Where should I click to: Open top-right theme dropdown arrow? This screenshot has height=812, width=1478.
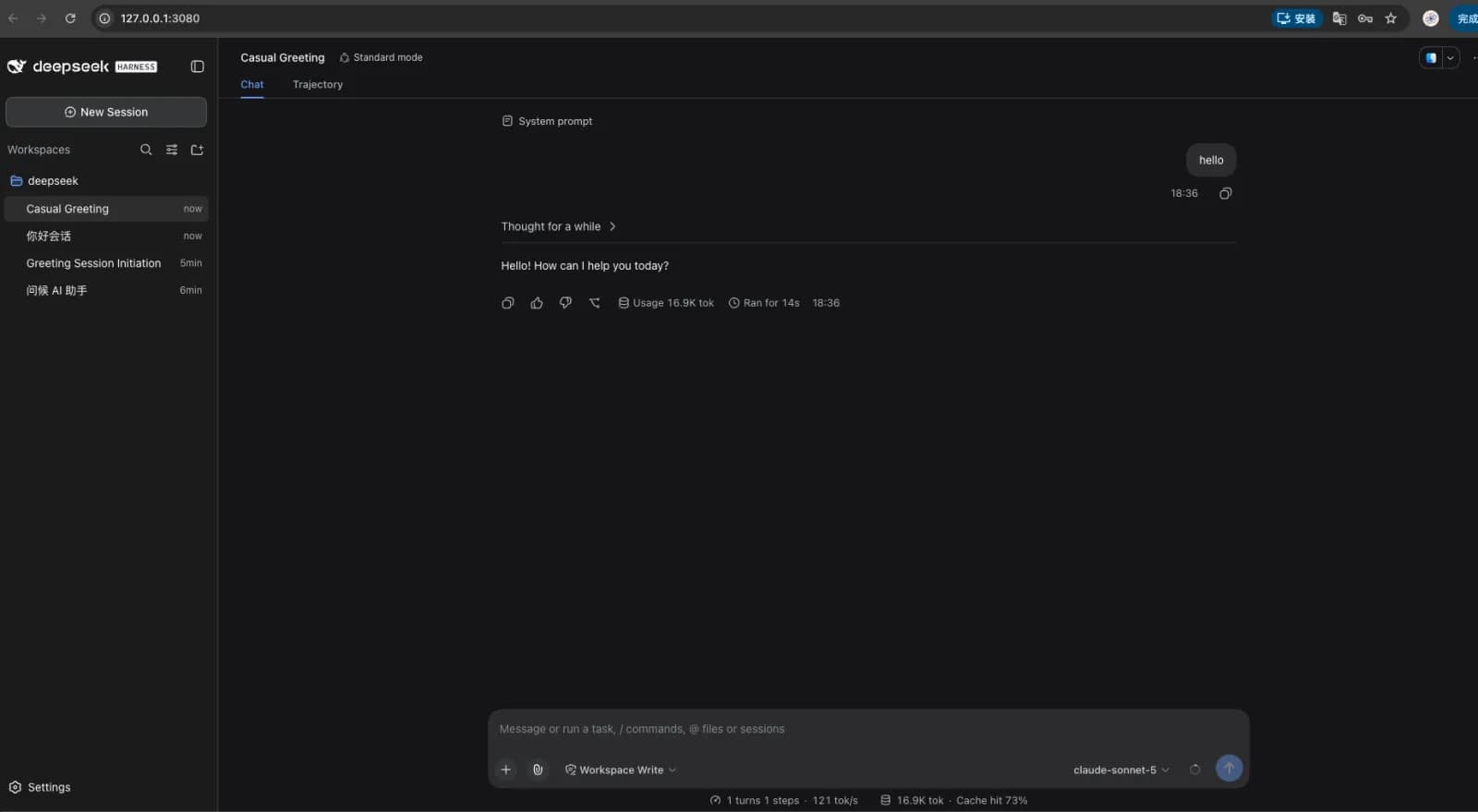pos(1450,58)
